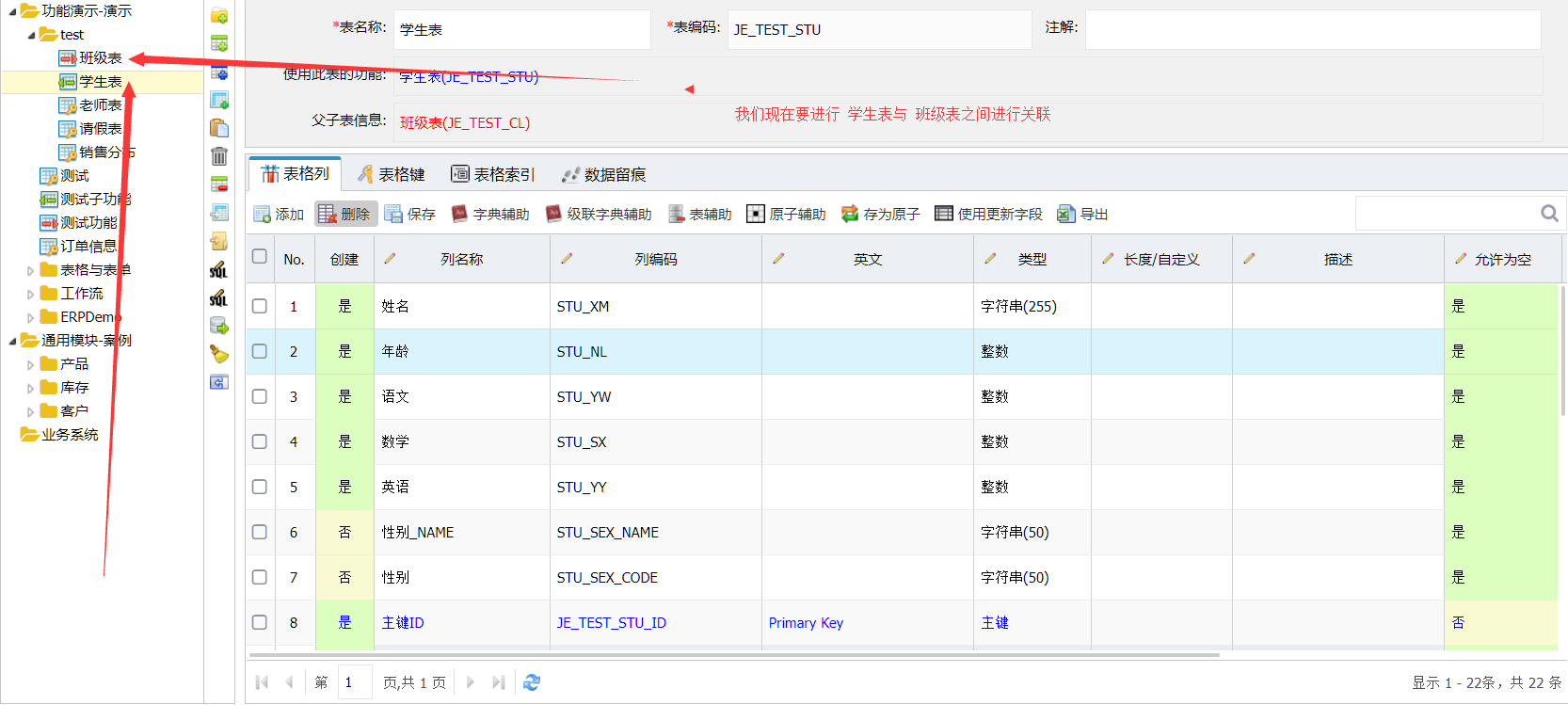Check the row checkbox for 英语

pyautogui.click(x=260, y=487)
